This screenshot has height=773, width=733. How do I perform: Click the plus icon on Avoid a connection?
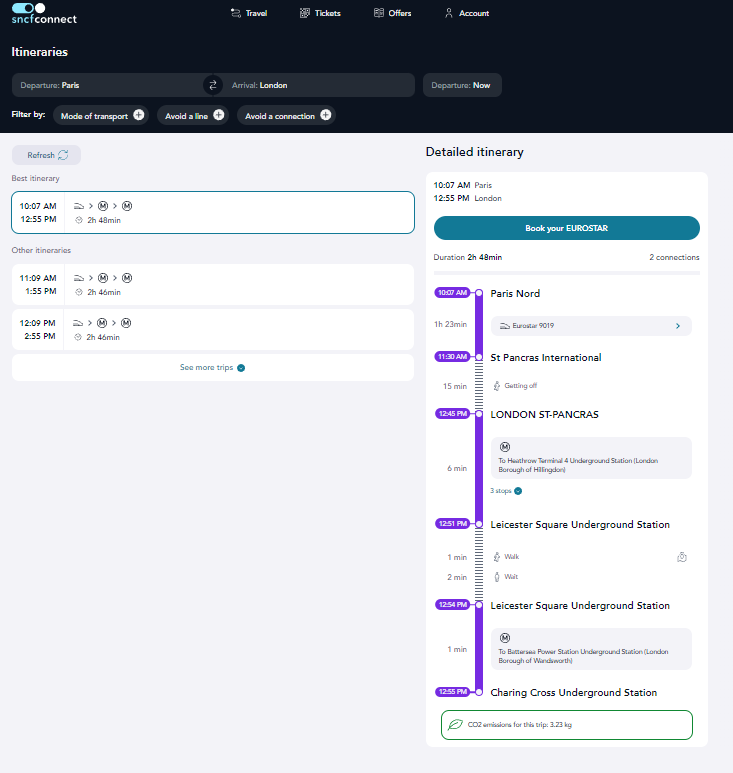(x=324, y=116)
